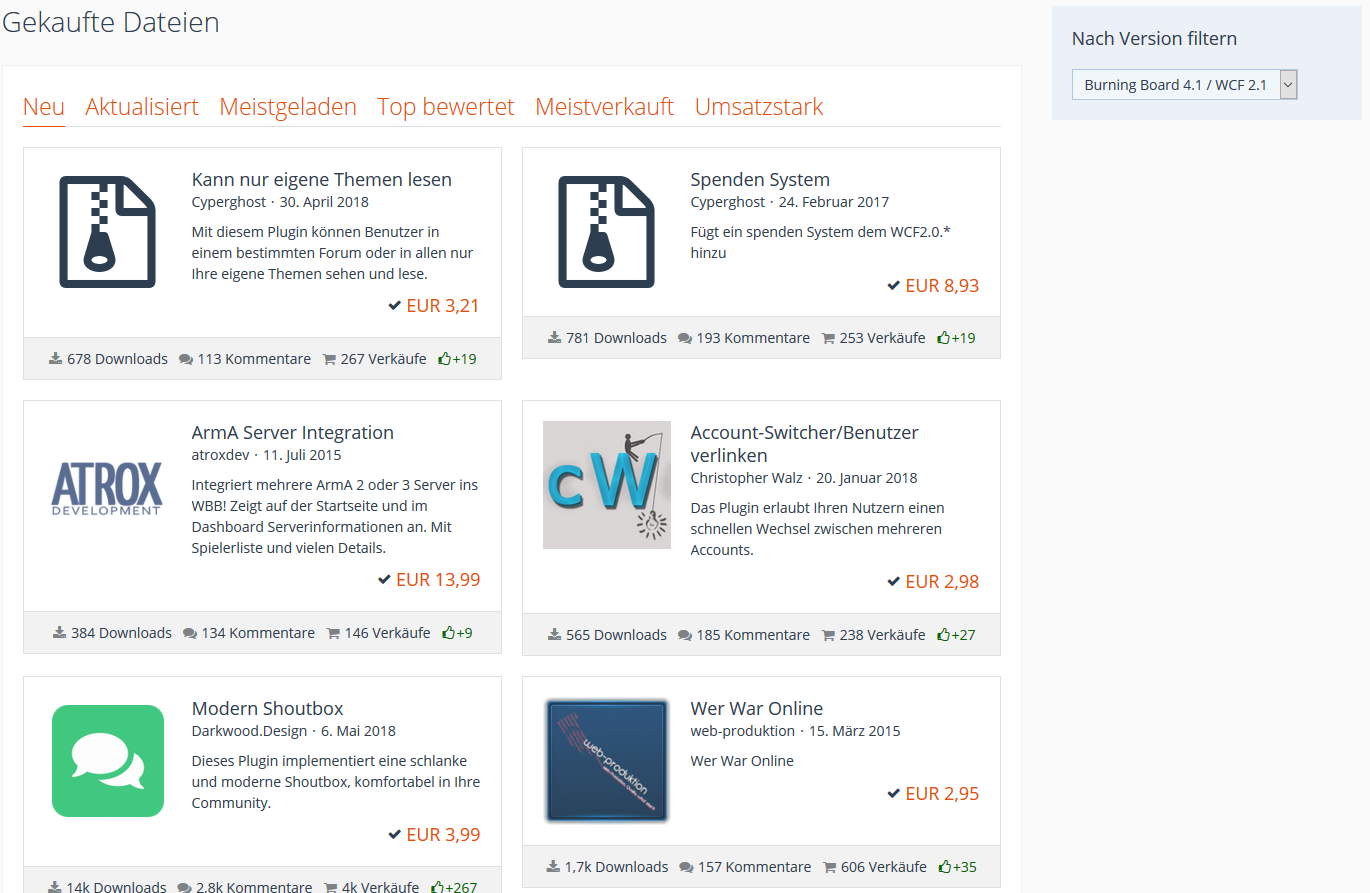Switch to the Meistgeladen tab

click(x=288, y=107)
